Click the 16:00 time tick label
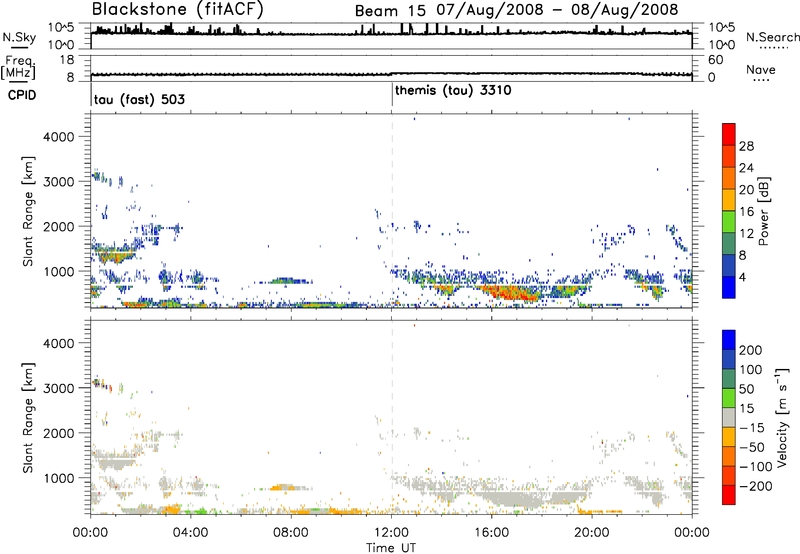The height and width of the screenshot is (554, 800). tap(491, 533)
